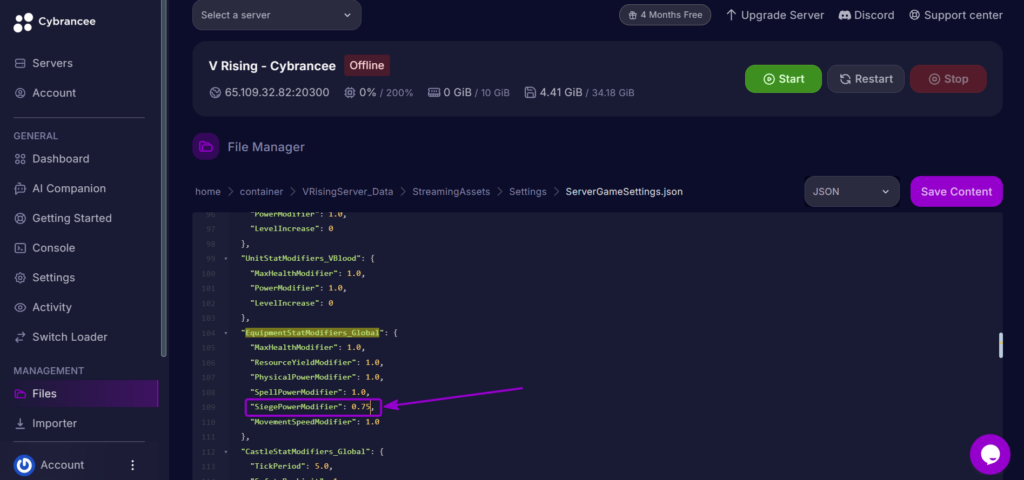The height and width of the screenshot is (480, 1024).
Task: Click the code editor vertical scrollbar thumb
Action: click(1000, 345)
